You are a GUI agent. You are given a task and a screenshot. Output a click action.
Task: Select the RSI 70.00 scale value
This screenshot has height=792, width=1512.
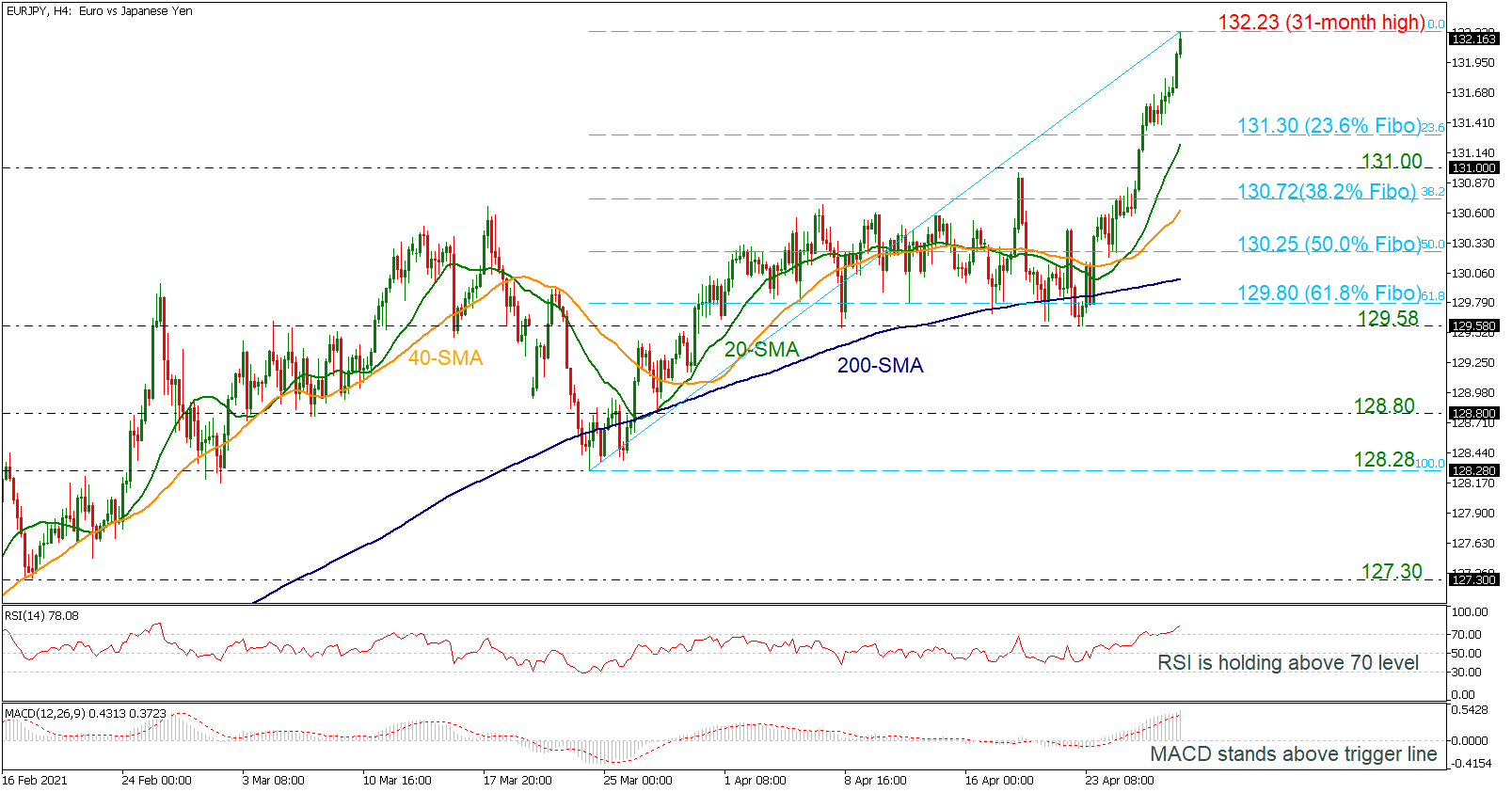click(1467, 635)
